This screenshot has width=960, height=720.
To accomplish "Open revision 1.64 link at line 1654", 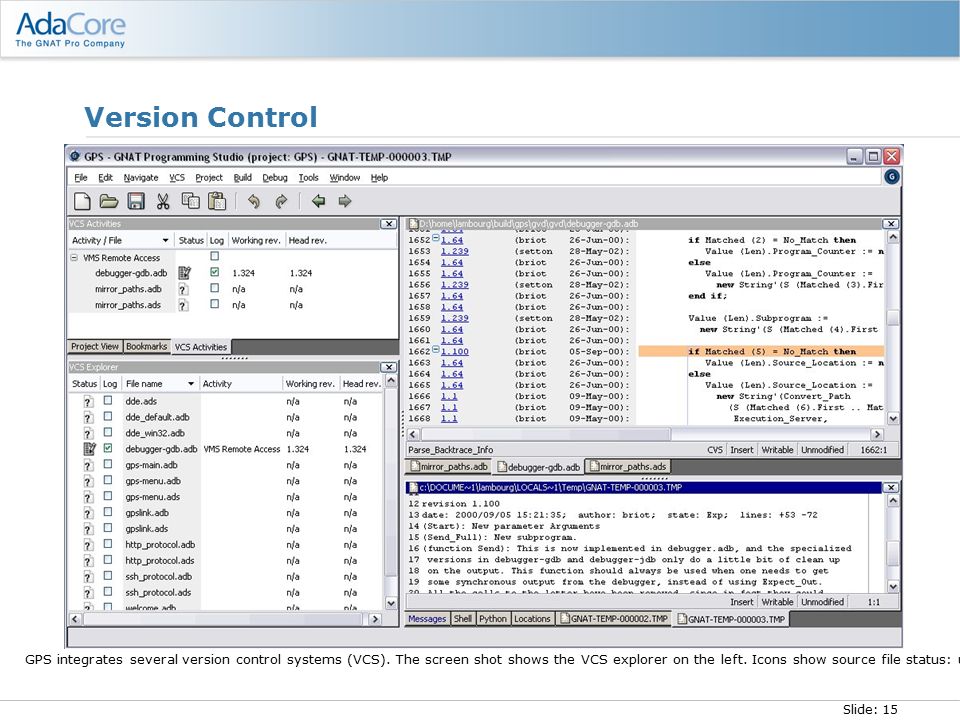I will coord(452,263).
